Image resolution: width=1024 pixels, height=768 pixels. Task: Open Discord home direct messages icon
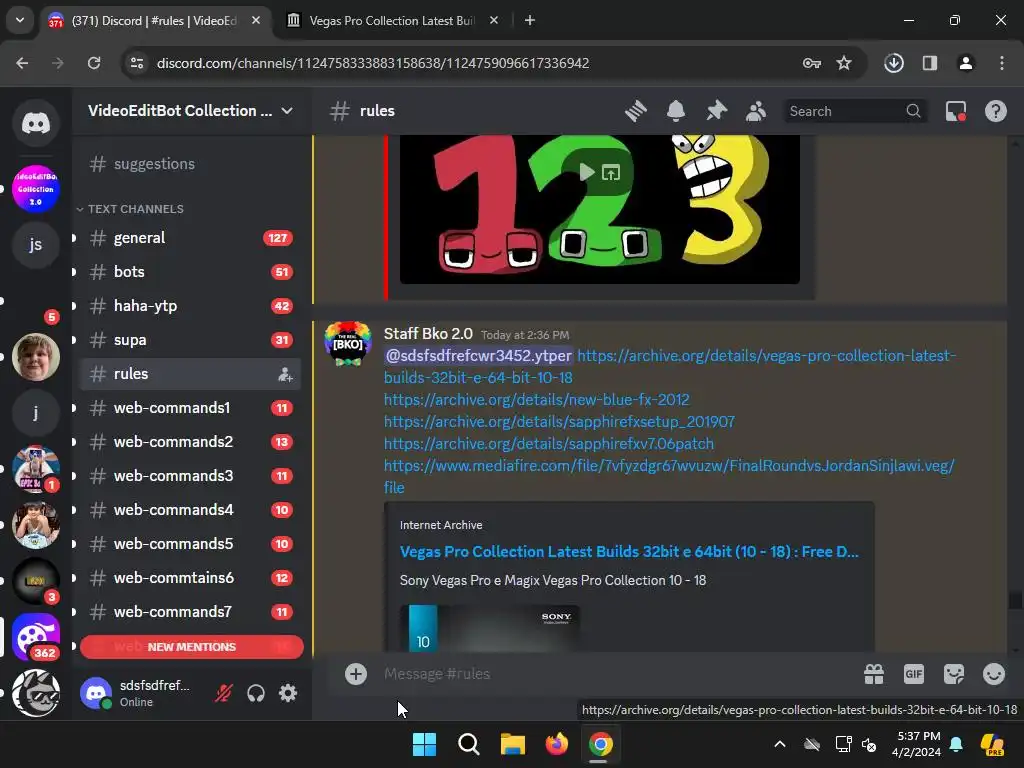click(36, 123)
